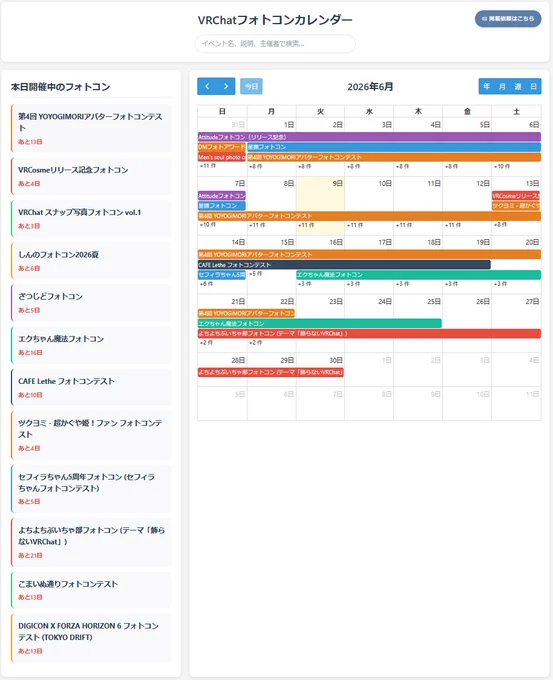Focus the event search input field
553x680 pixels.
point(275,44)
